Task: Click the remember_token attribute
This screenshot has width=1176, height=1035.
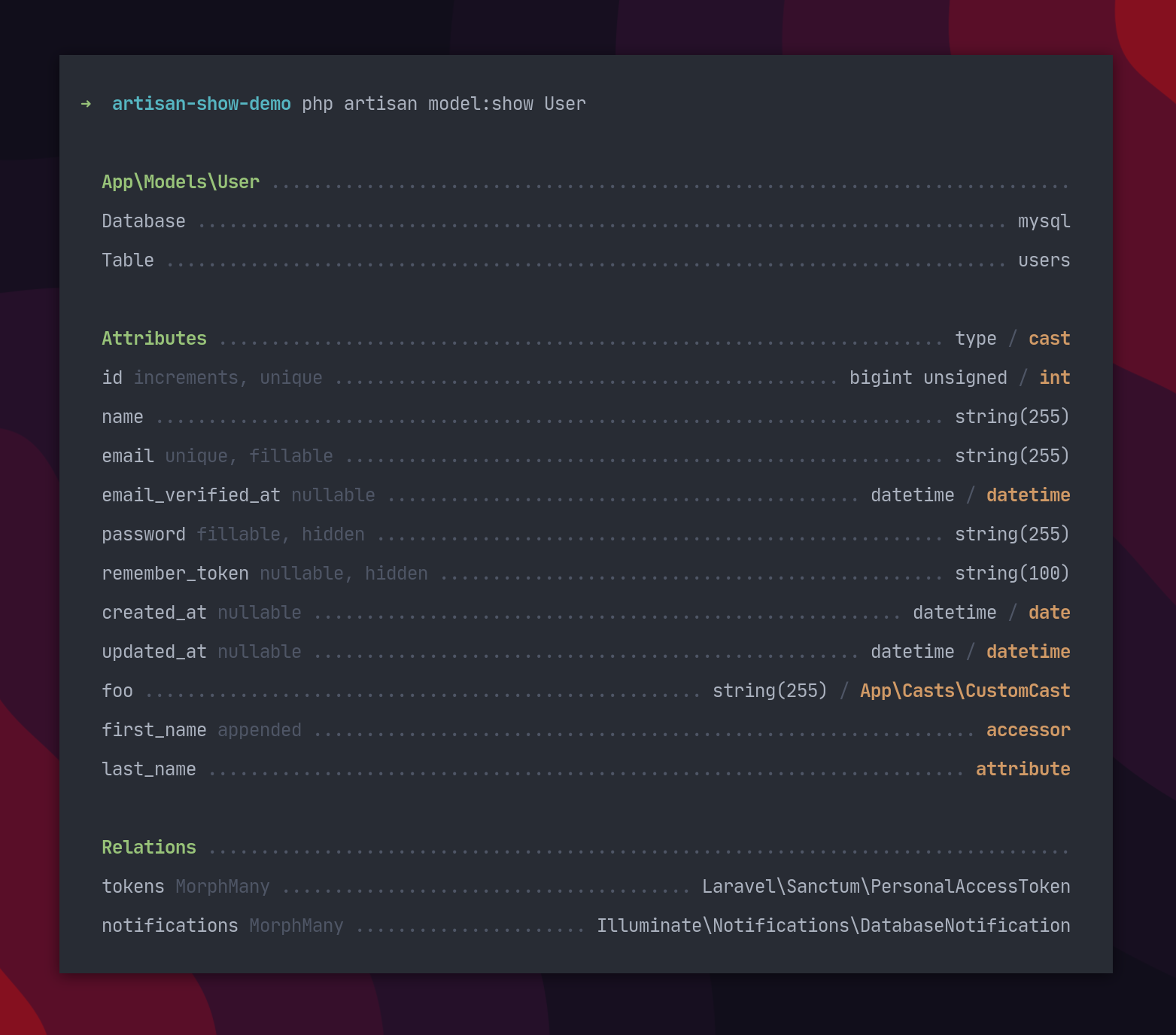Action: click(175, 573)
